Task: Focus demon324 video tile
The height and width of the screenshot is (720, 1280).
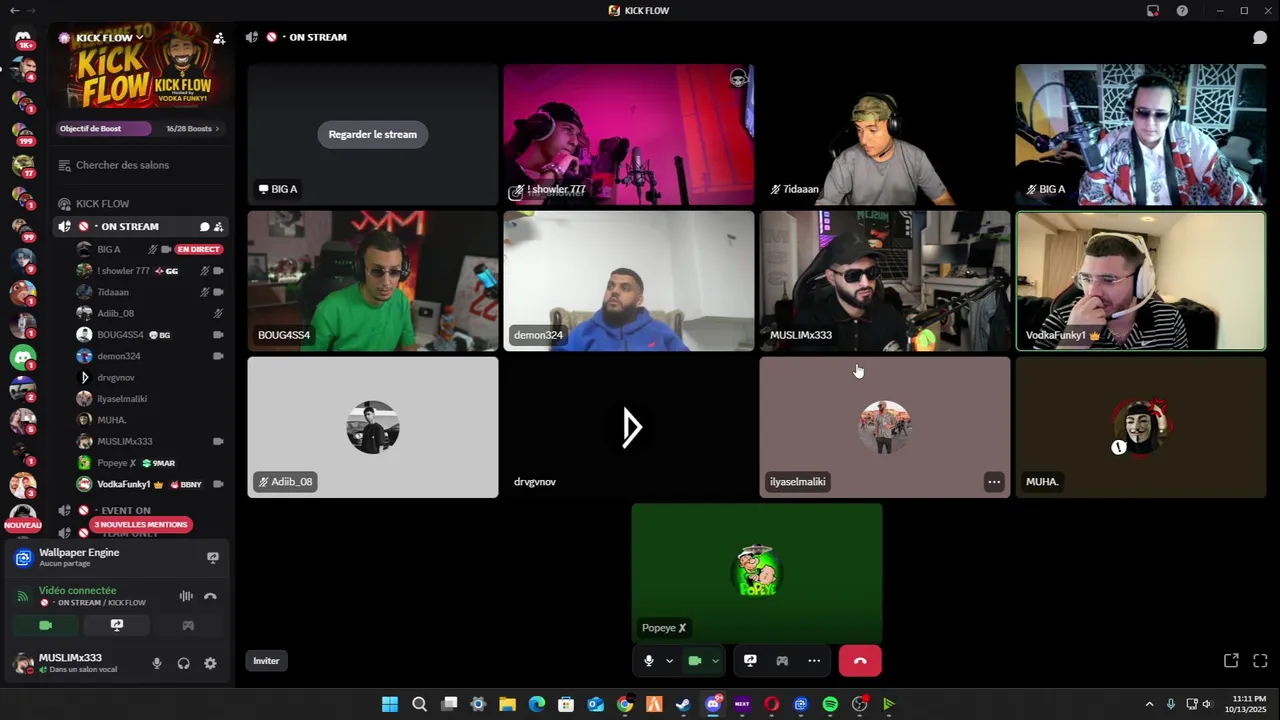Action: point(629,281)
